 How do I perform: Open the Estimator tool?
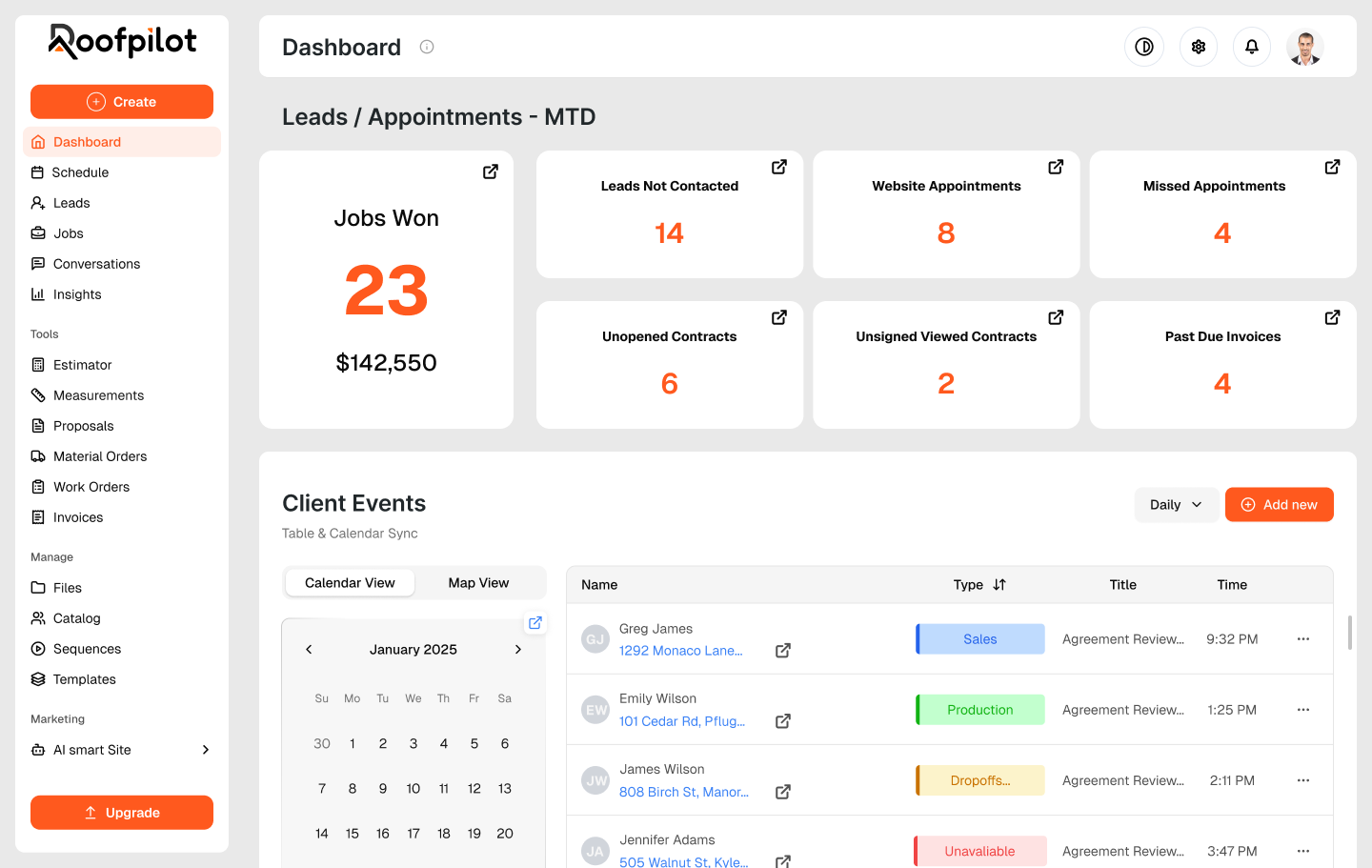(x=122, y=365)
